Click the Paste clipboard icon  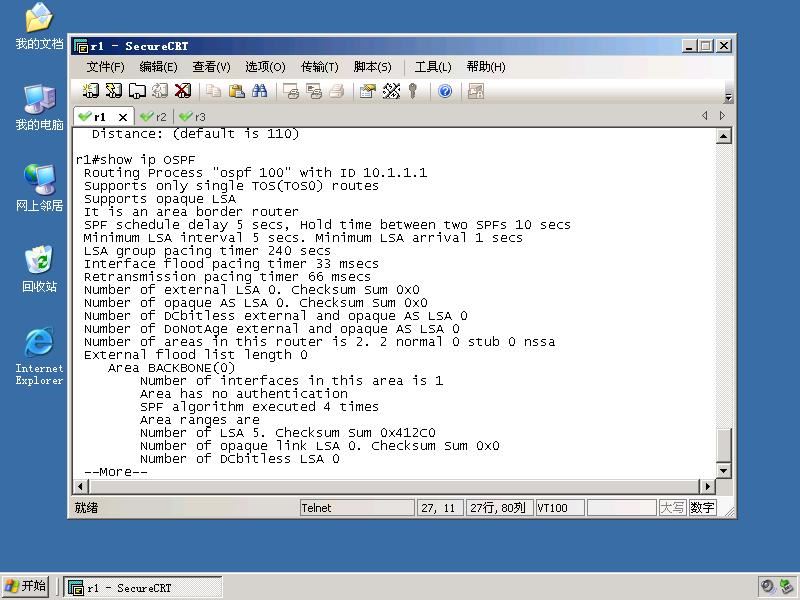pyautogui.click(x=236, y=91)
